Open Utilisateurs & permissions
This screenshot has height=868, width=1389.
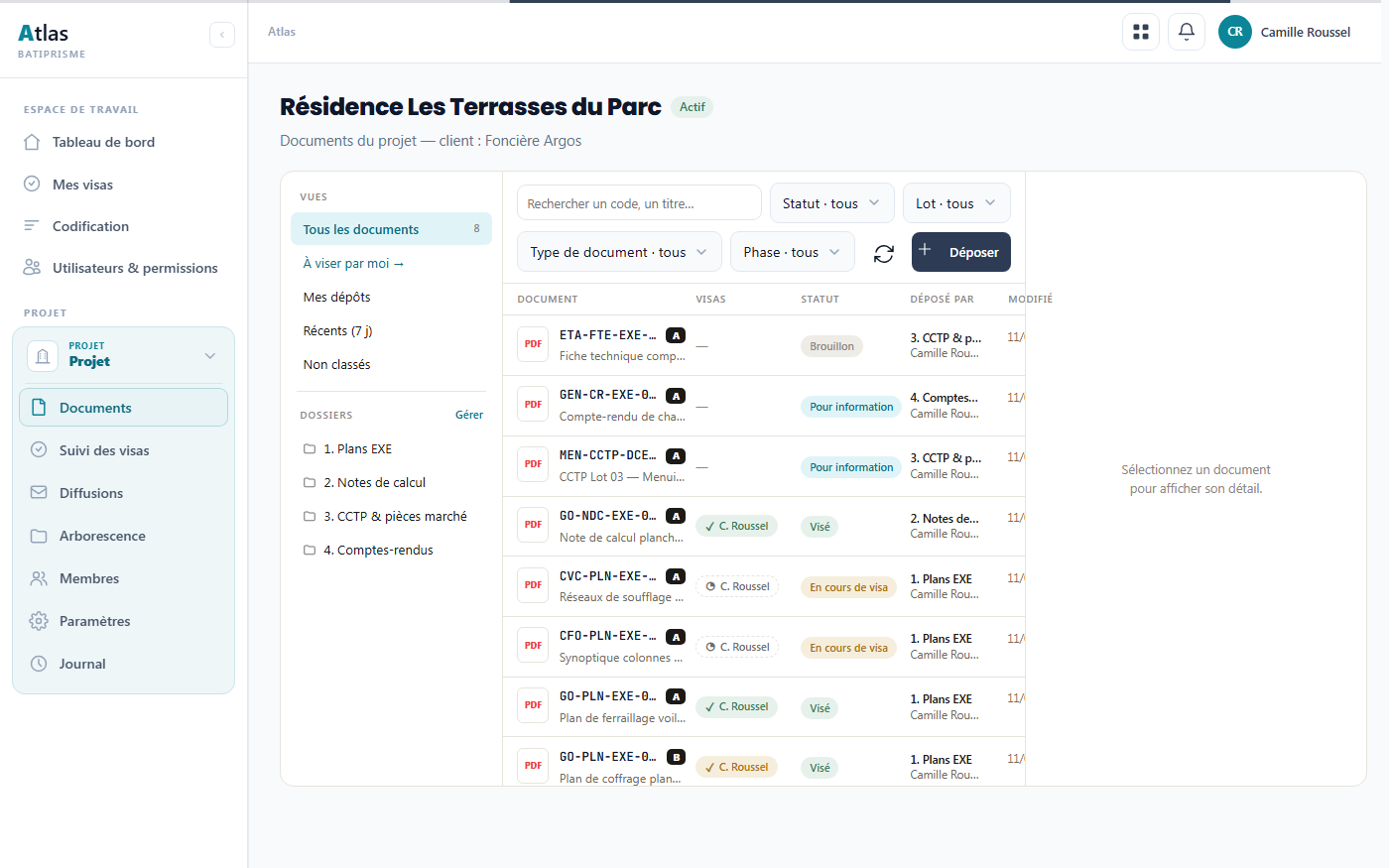tap(123, 268)
